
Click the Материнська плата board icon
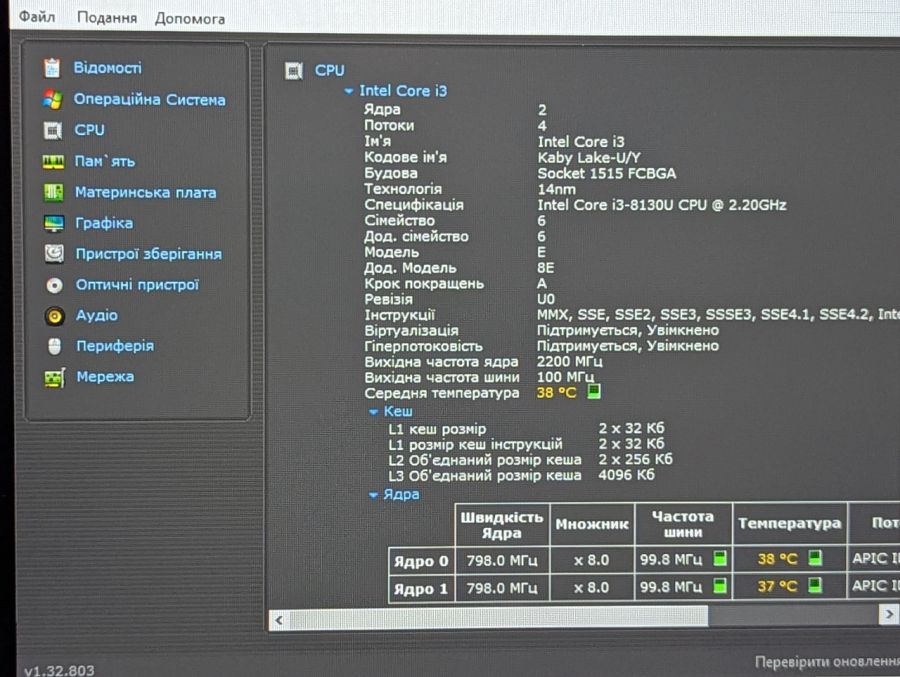click(54, 192)
